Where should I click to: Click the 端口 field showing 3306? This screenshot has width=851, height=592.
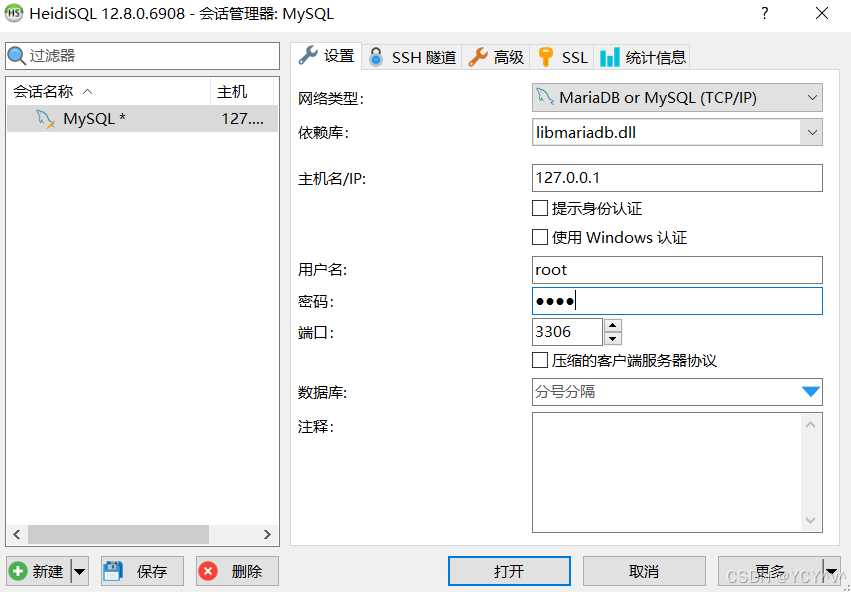tap(567, 332)
